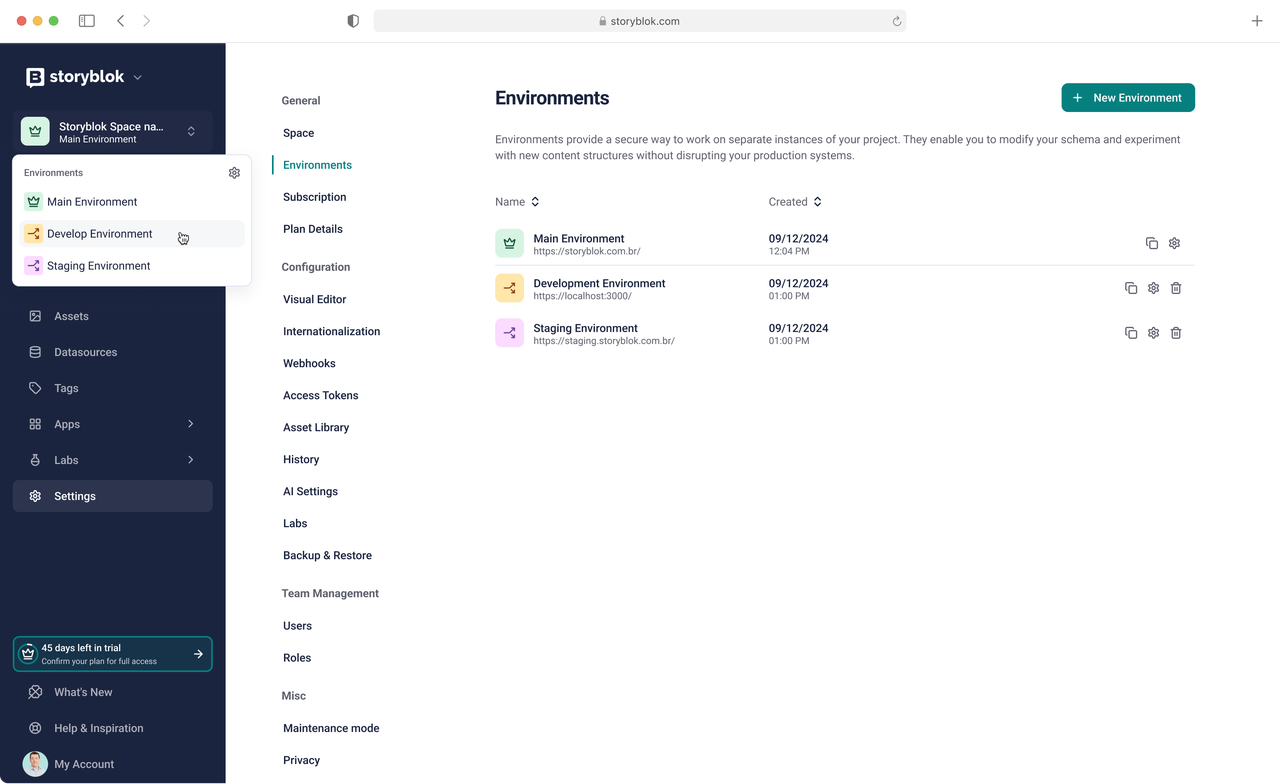Open Maintenance mode settings
The width and height of the screenshot is (1280, 784).
(x=331, y=728)
